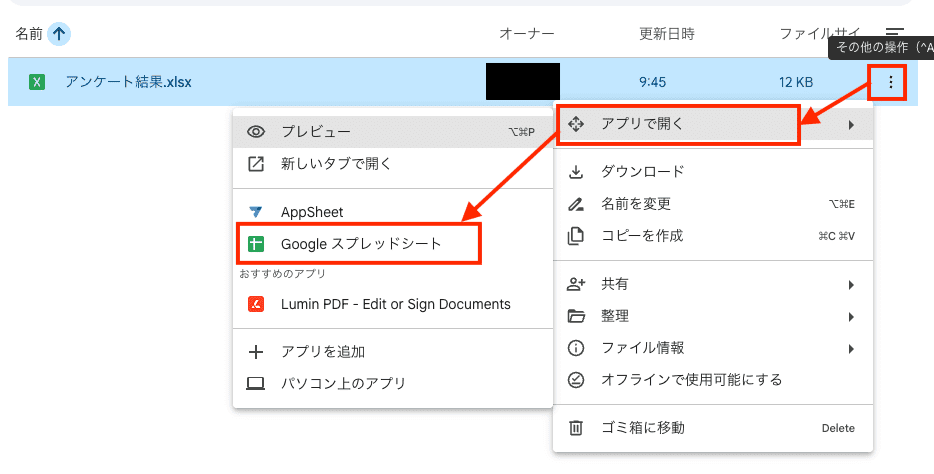The image size is (934, 474).
Task: Click the 更新日時 column header
Action: [x=667, y=34]
